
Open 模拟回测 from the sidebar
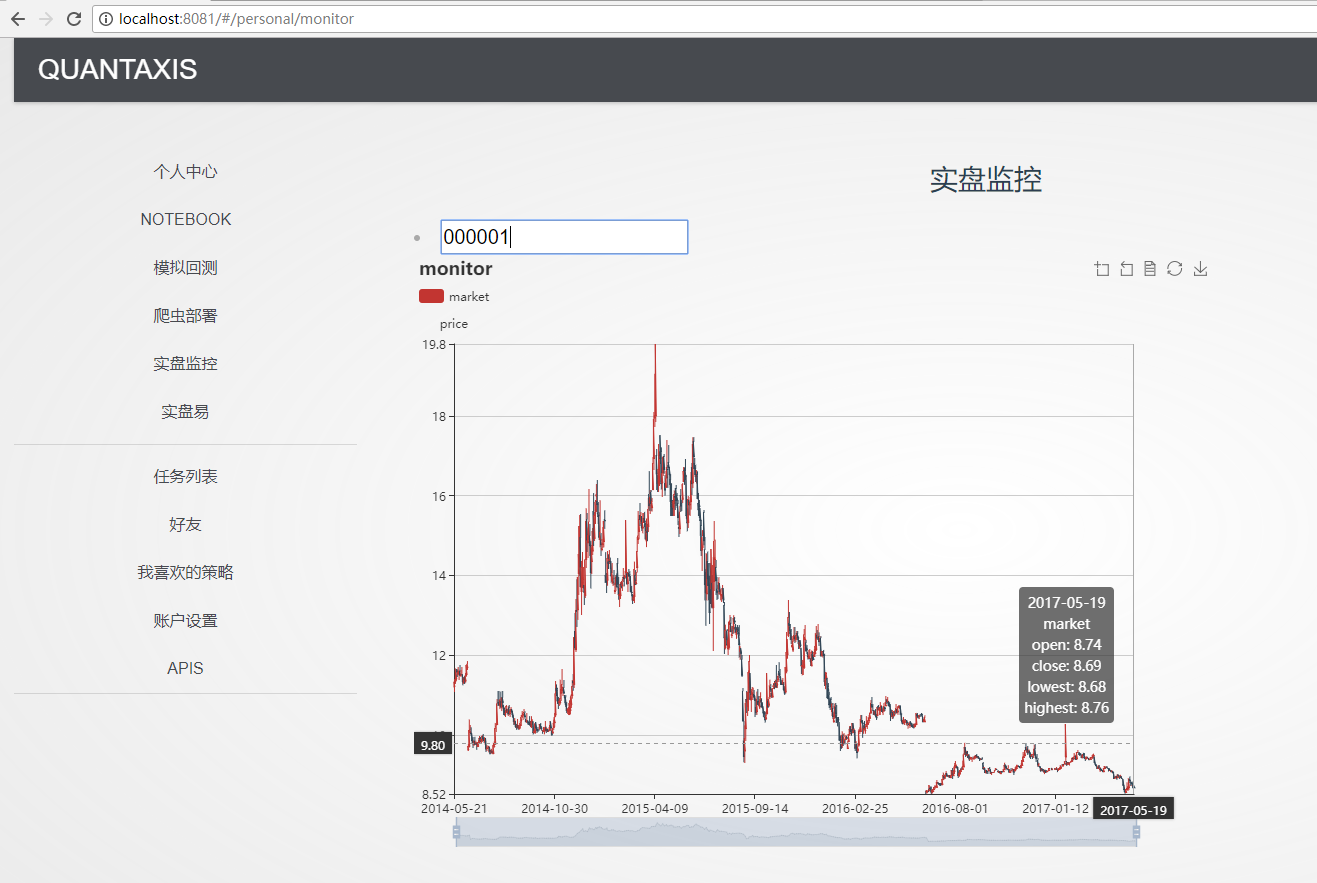[185, 266]
